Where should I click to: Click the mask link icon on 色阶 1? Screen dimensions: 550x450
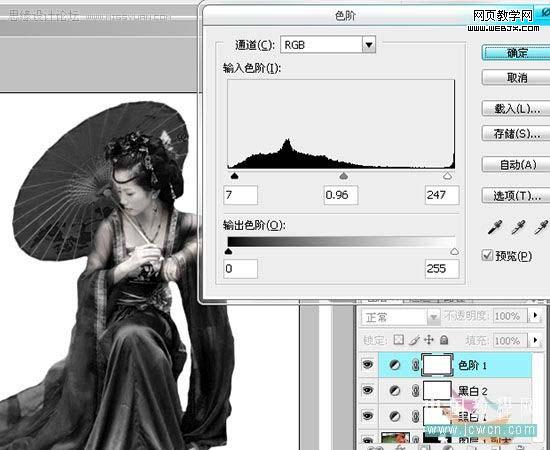pyautogui.click(x=415, y=365)
